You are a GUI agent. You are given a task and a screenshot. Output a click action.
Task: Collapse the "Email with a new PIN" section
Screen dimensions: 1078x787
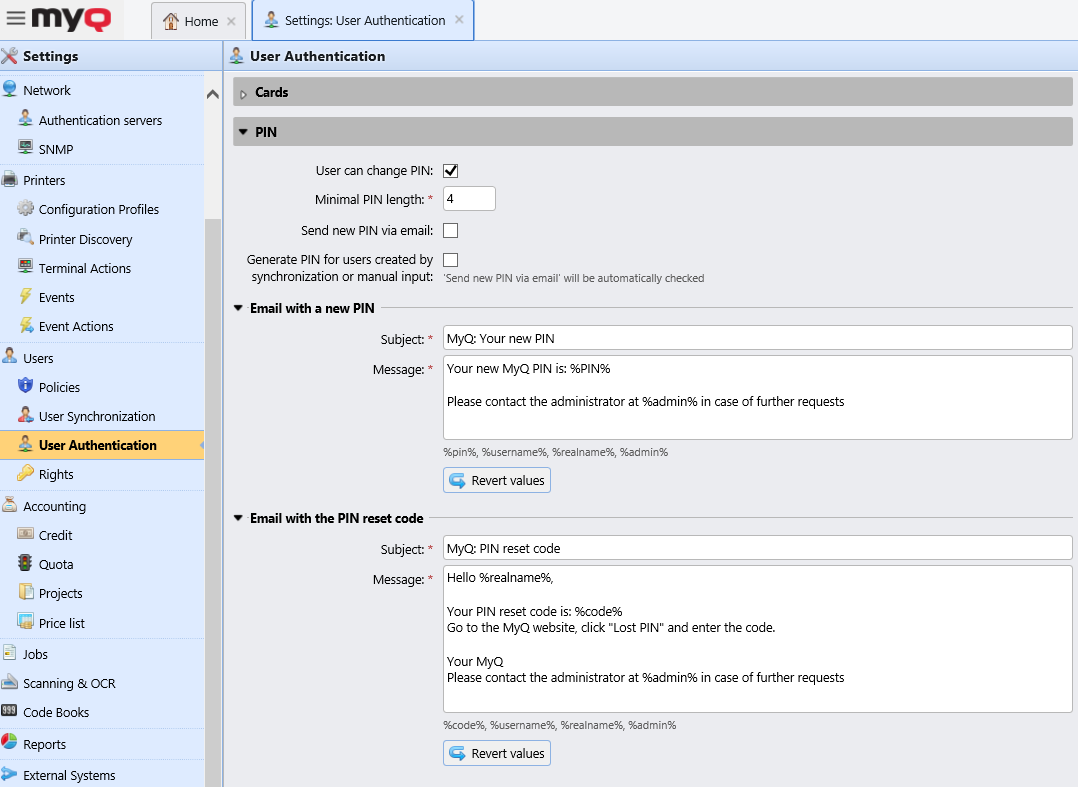click(238, 308)
